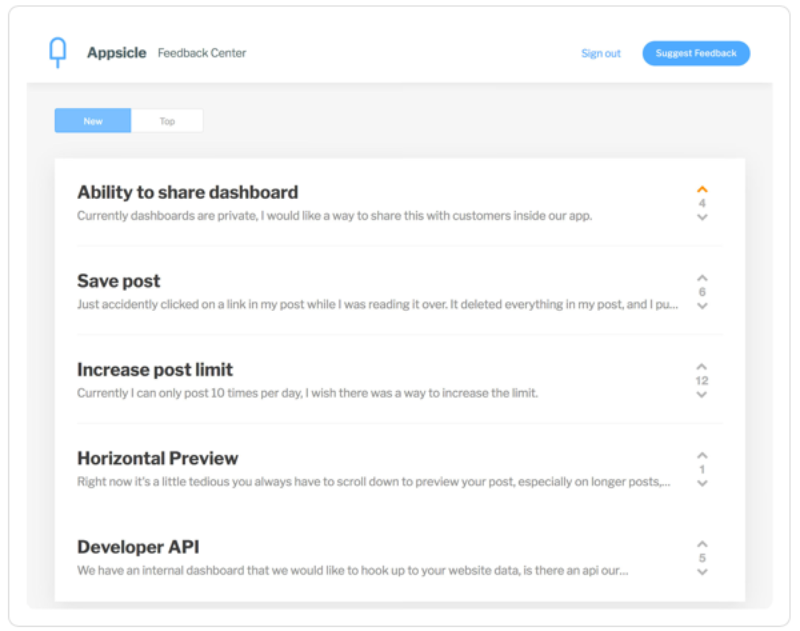The height and width of the screenshot is (631, 800).
Task: Open the Increase post limit entry
Action: 155,370
